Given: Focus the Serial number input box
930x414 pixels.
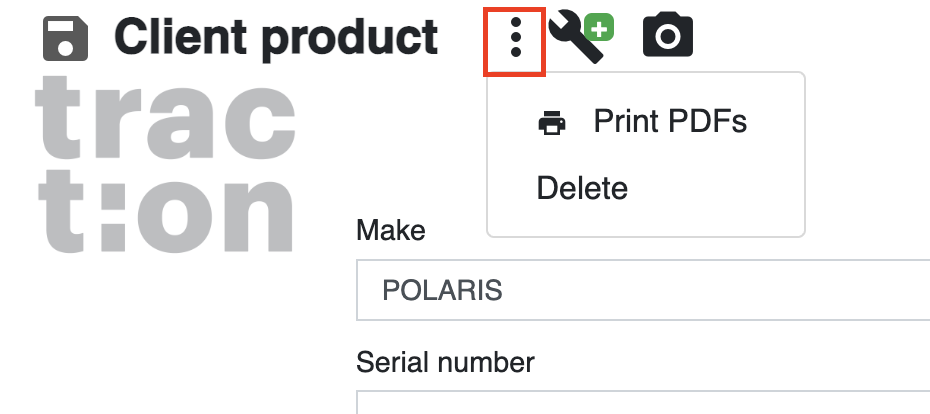Looking at the screenshot, I should [x=643, y=402].
